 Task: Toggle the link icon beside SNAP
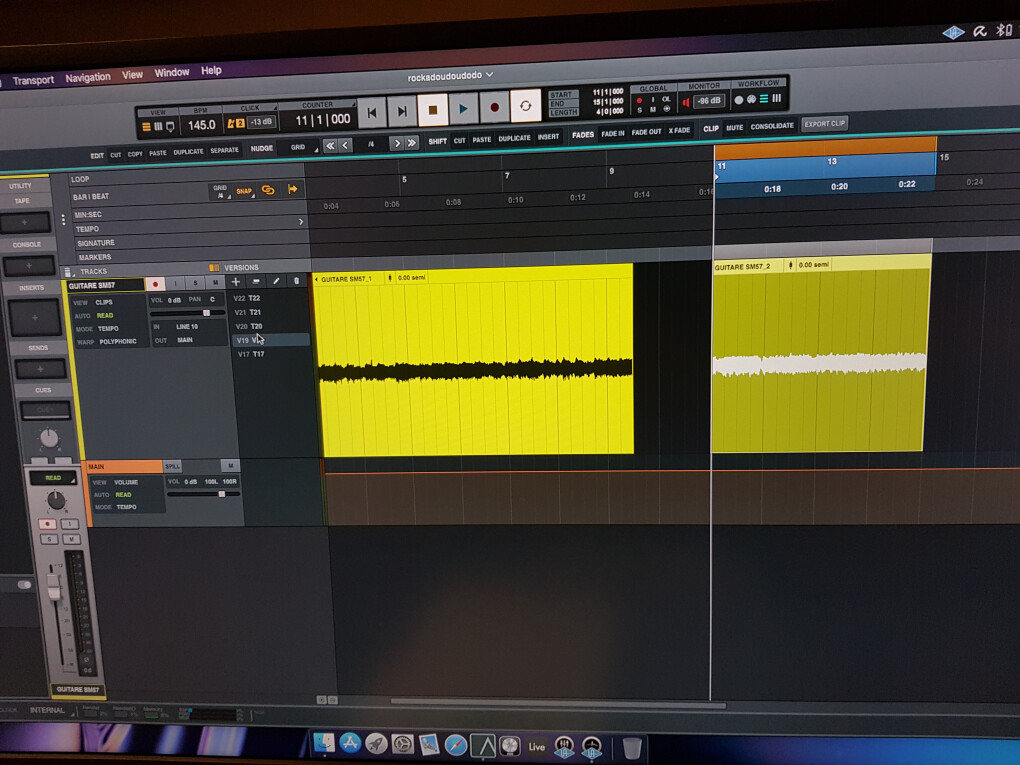(x=268, y=190)
